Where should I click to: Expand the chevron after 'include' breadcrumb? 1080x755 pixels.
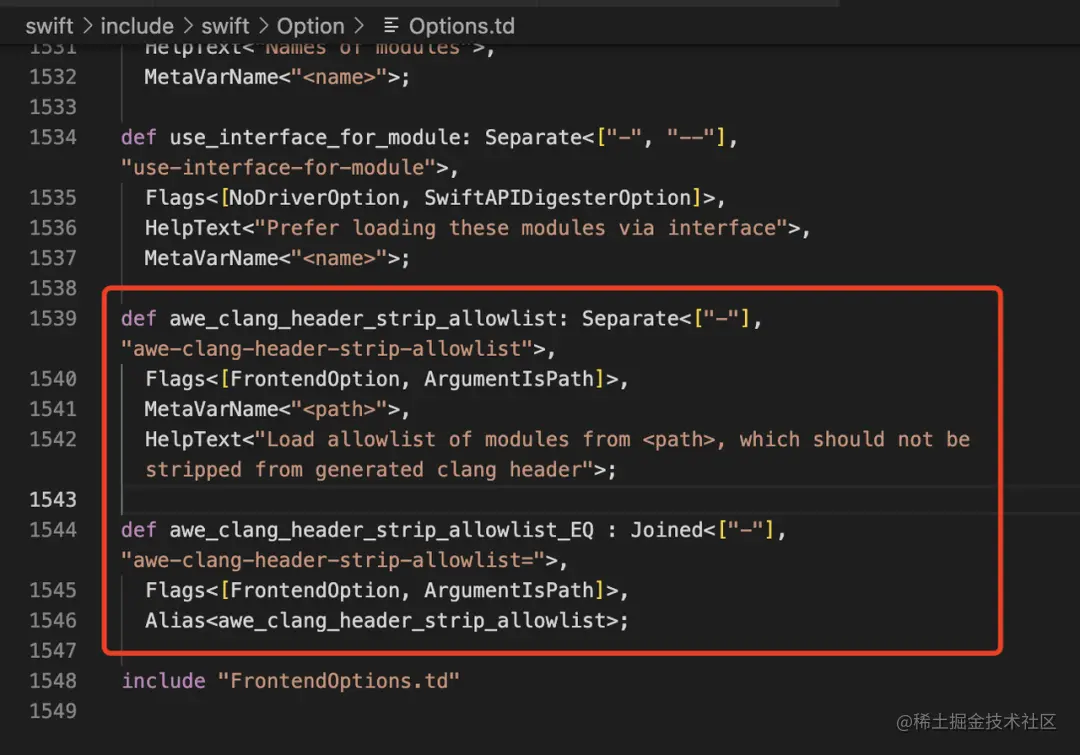(x=188, y=26)
